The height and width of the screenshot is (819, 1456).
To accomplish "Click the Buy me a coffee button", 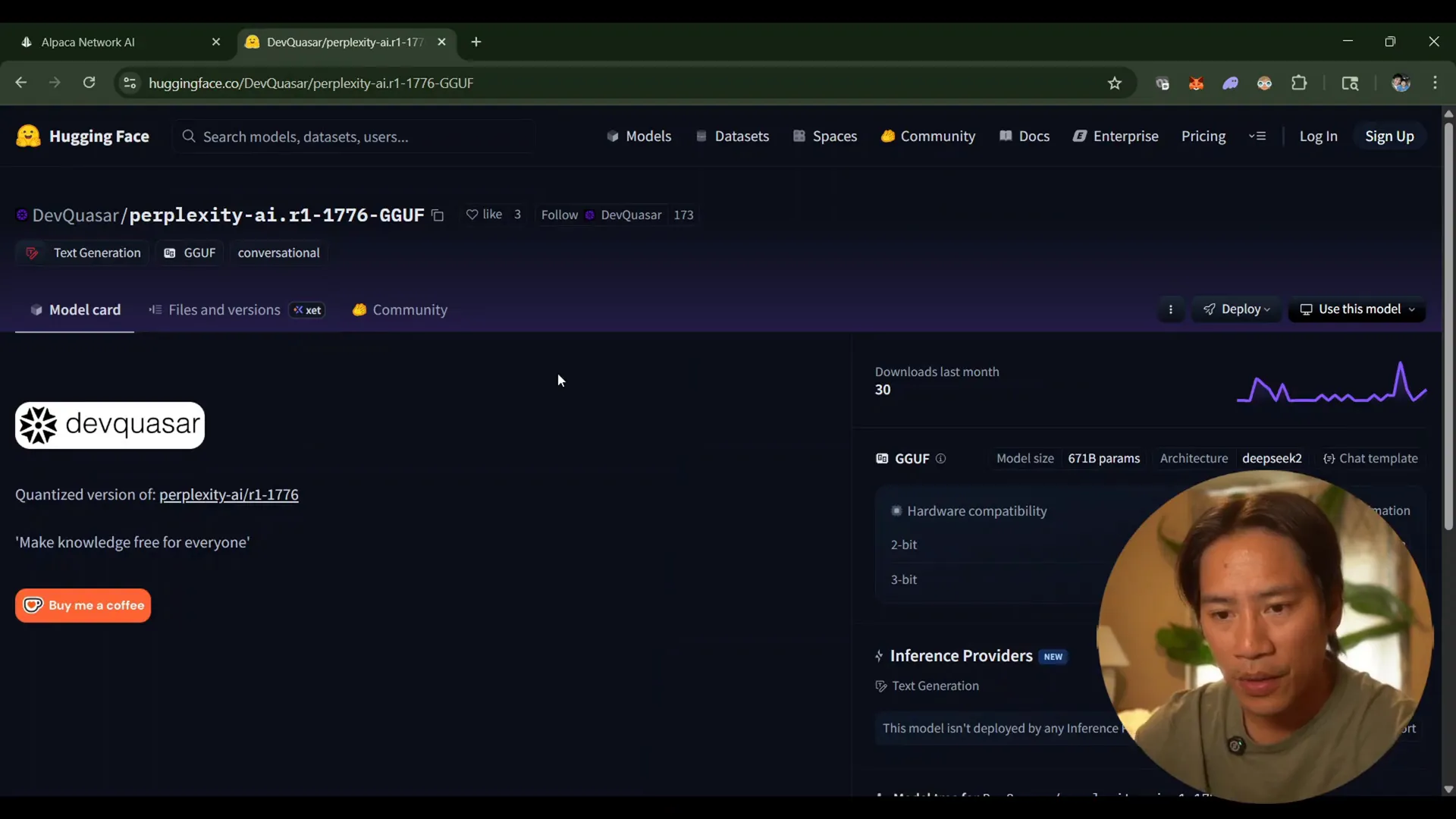I will tap(83, 605).
